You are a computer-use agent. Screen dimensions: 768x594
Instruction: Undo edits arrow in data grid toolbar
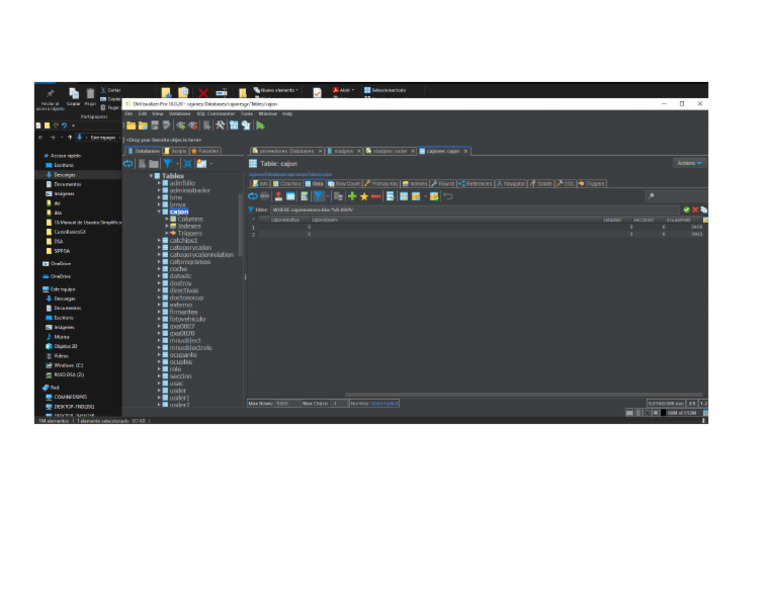click(448, 196)
